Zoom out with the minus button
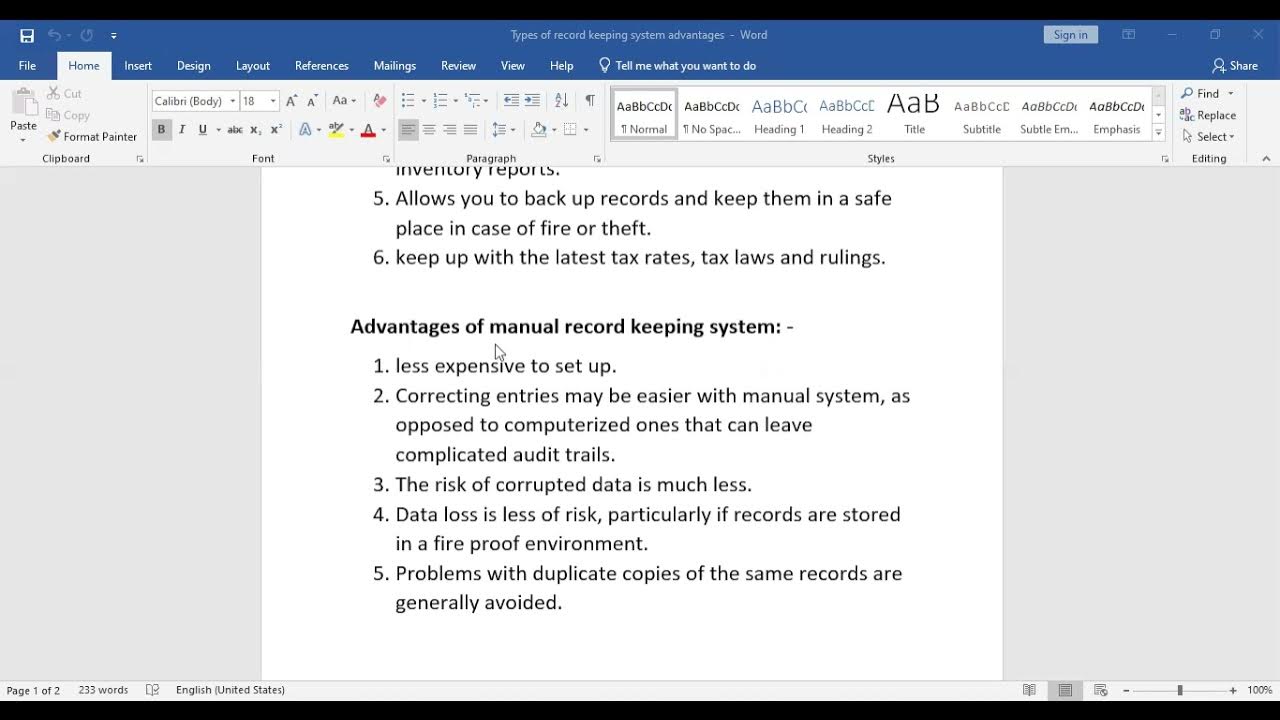Screen dimensions: 1280x720 click(1126, 690)
